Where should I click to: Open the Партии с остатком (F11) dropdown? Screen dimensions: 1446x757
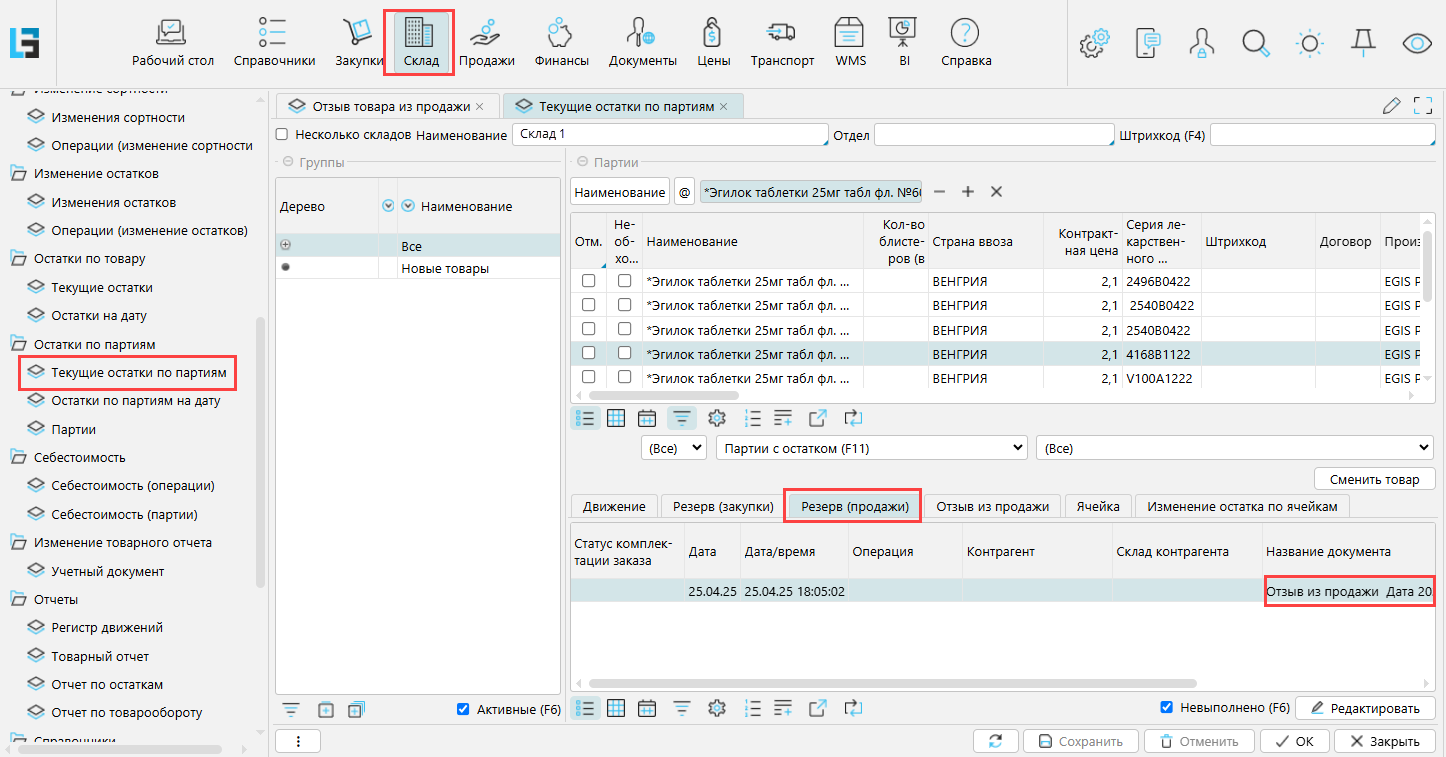tap(871, 448)
